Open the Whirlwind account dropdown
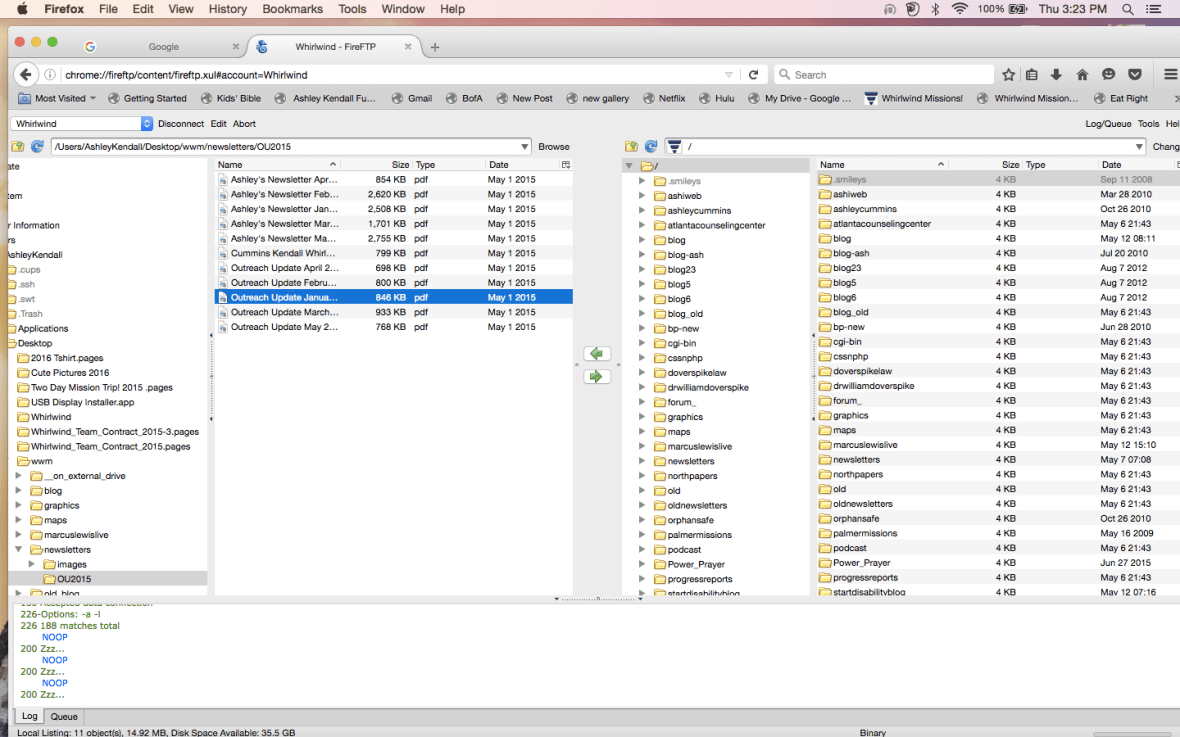The height and width of the screenshot is (737, 1180). [147, 124]
